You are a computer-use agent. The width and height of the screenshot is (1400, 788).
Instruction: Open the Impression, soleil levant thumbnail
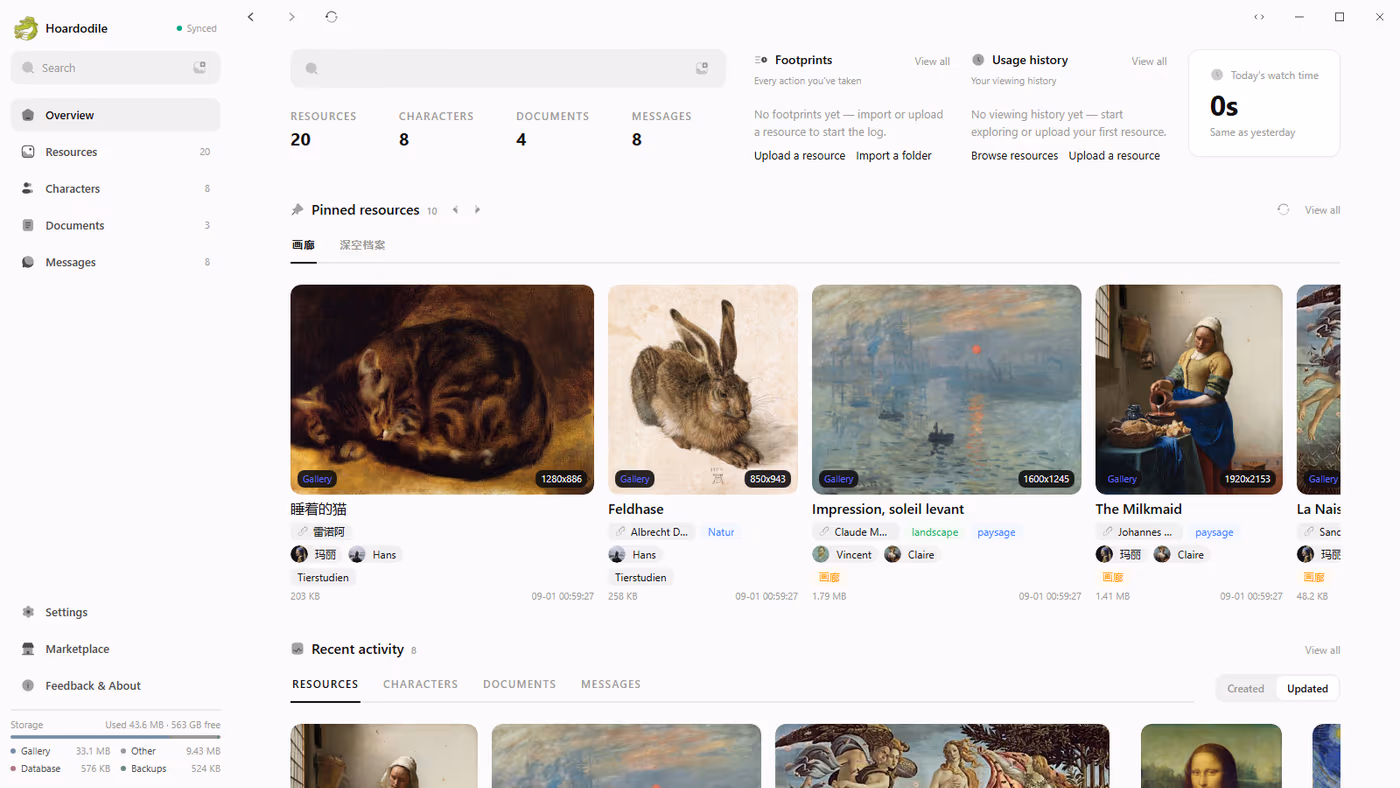(946, 390)
